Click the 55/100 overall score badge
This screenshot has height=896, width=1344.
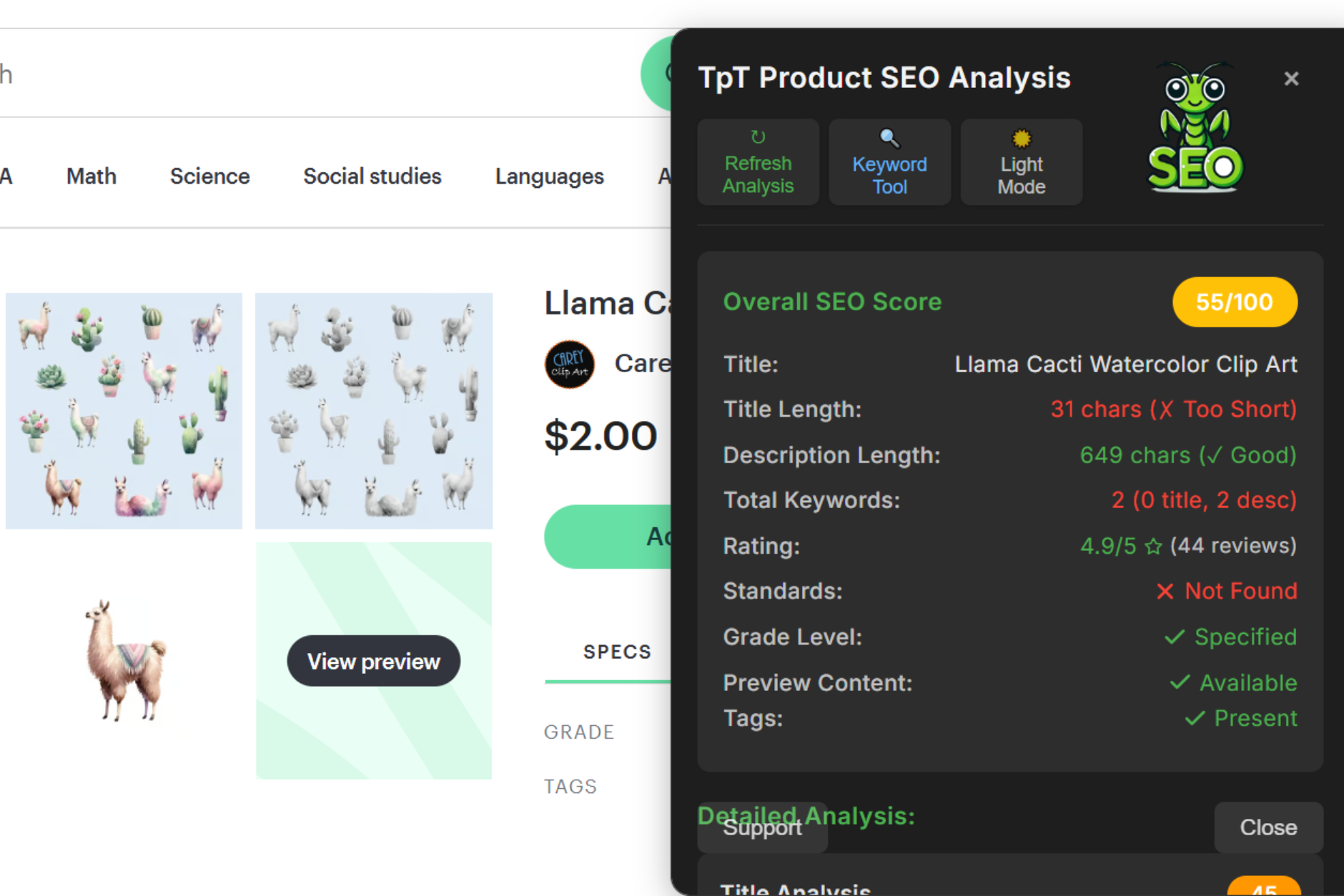click(1235, 302)
